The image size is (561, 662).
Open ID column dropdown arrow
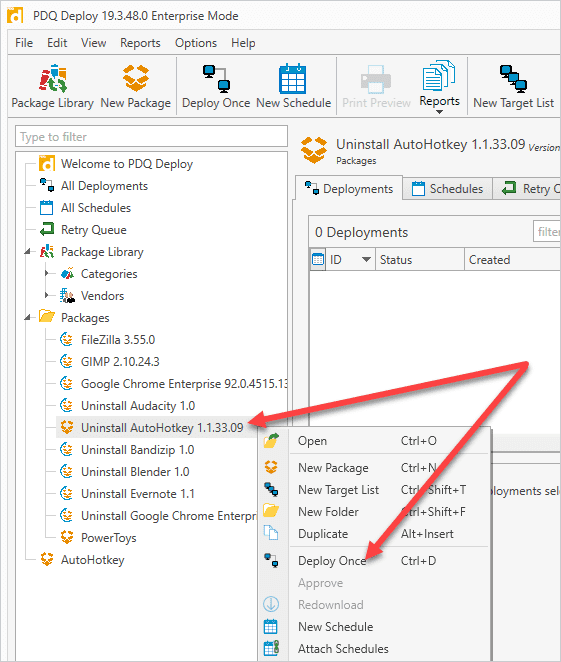click(366, 260)
